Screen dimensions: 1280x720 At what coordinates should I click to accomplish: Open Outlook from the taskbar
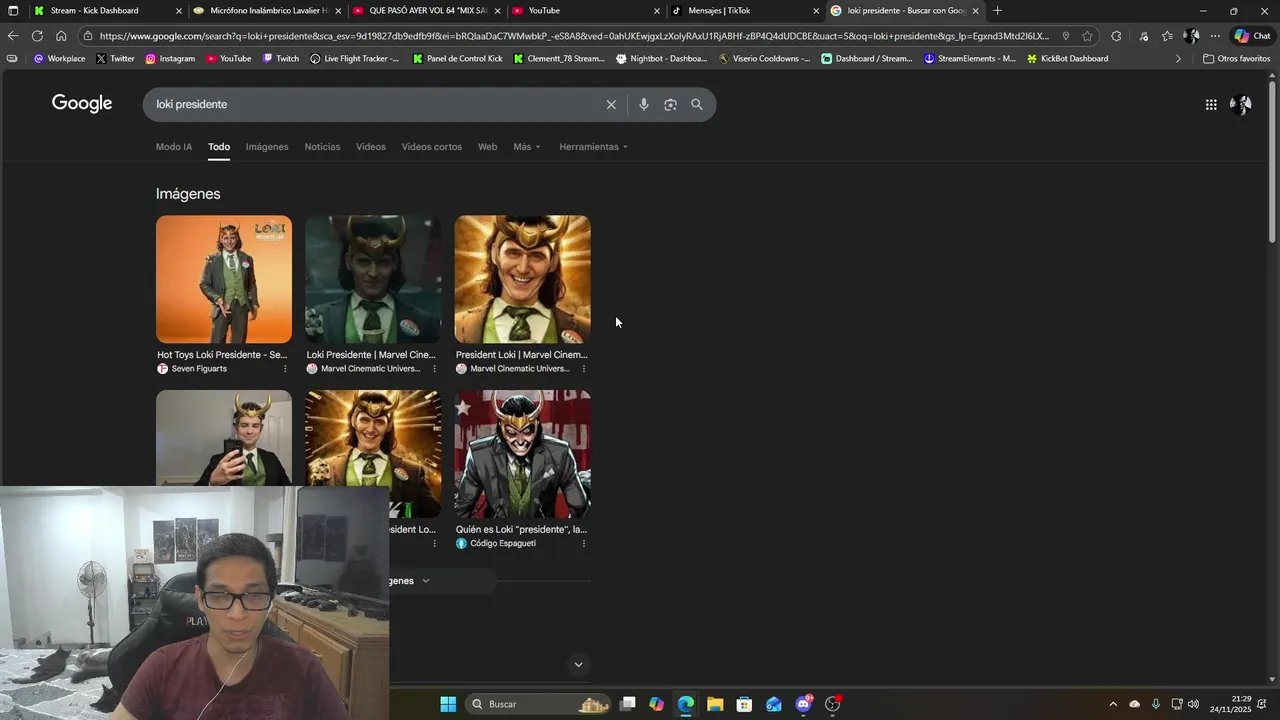point(774,704)
